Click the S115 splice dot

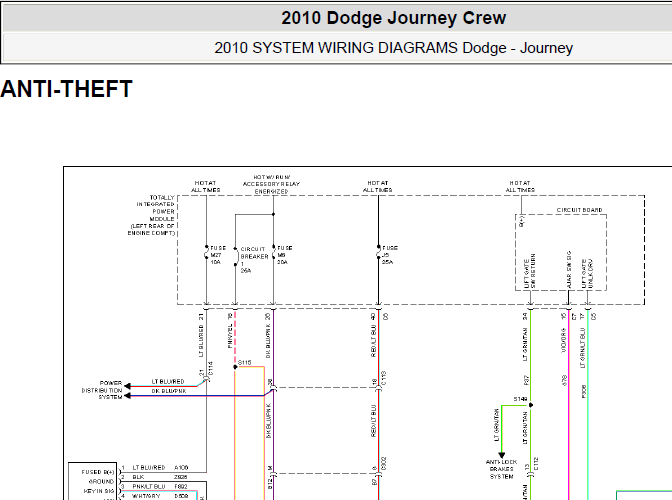tap(235, 367)
